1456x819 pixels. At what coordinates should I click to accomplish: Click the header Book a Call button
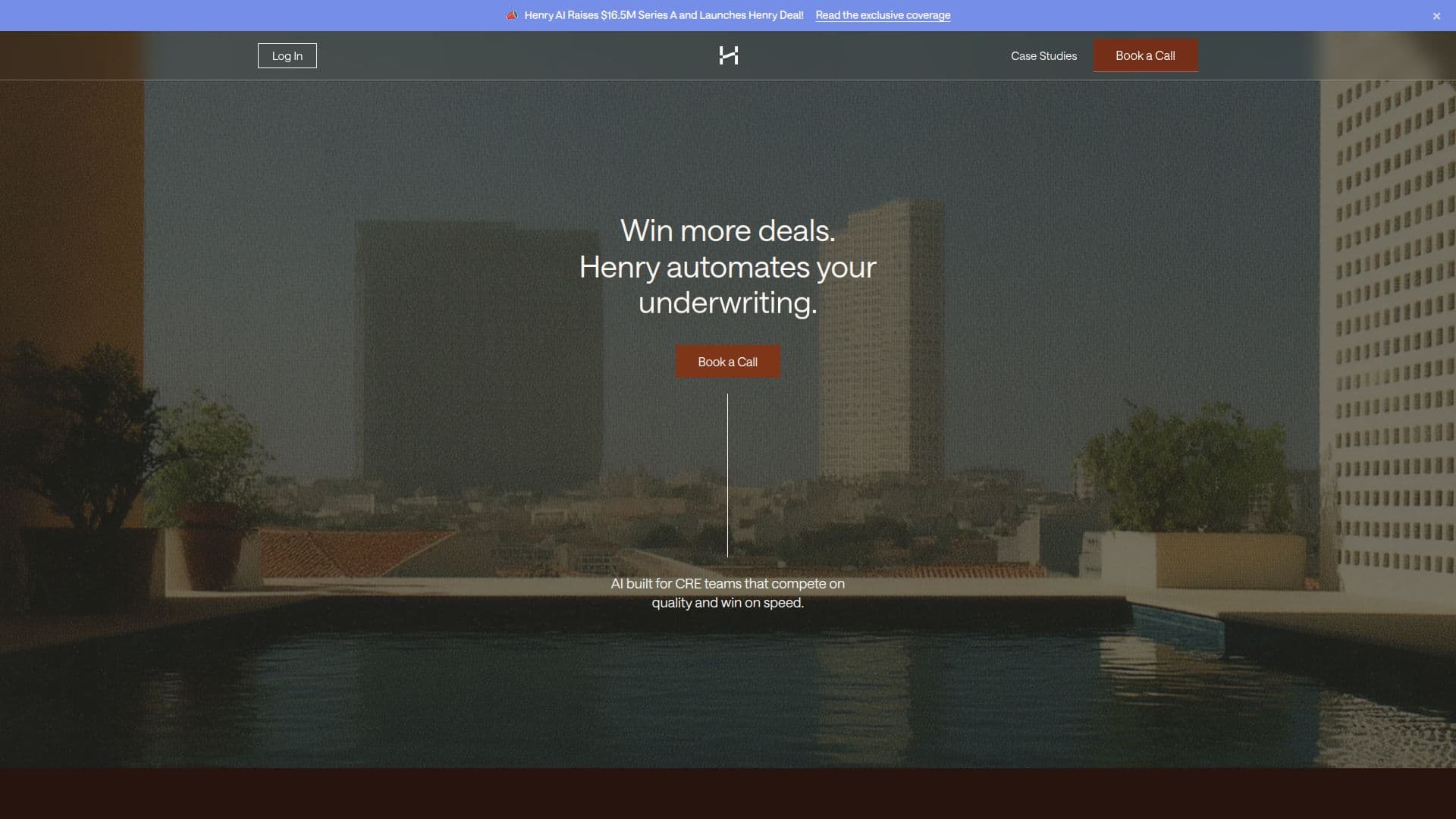pos(1145,55)
